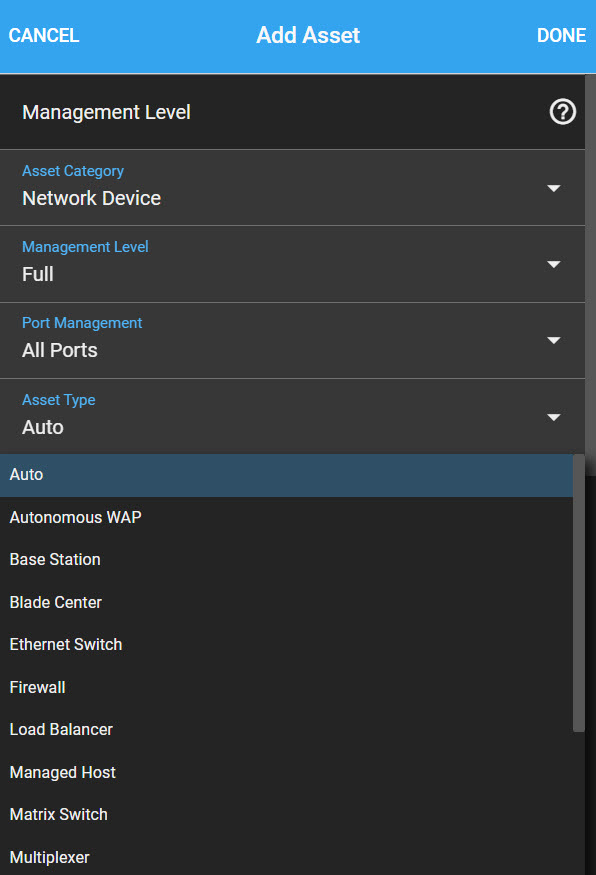Click the asset type list scrollbar
Image resolution: width=596 pixels, height=875 pixels.
(x=579, y=593)
